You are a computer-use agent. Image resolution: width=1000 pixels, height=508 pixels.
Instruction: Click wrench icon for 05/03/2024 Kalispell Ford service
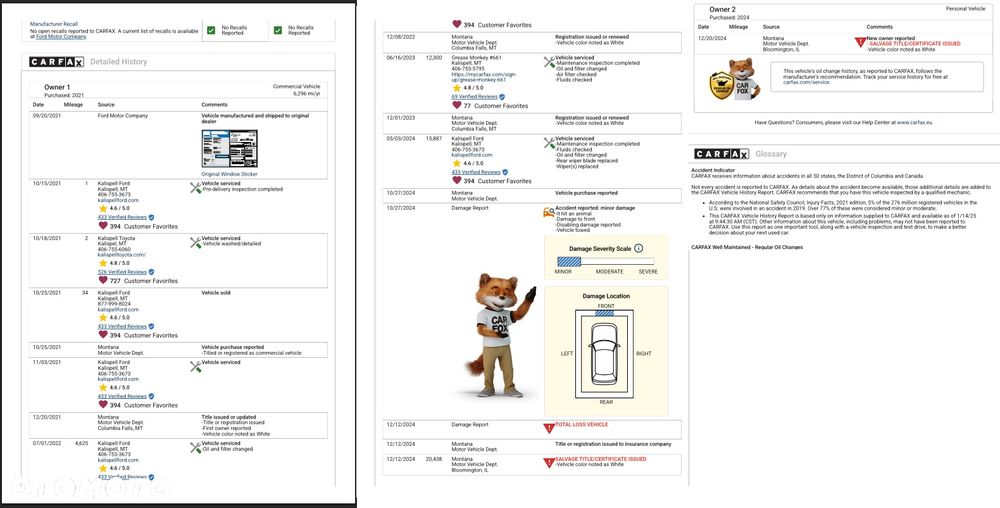[549, 143]
